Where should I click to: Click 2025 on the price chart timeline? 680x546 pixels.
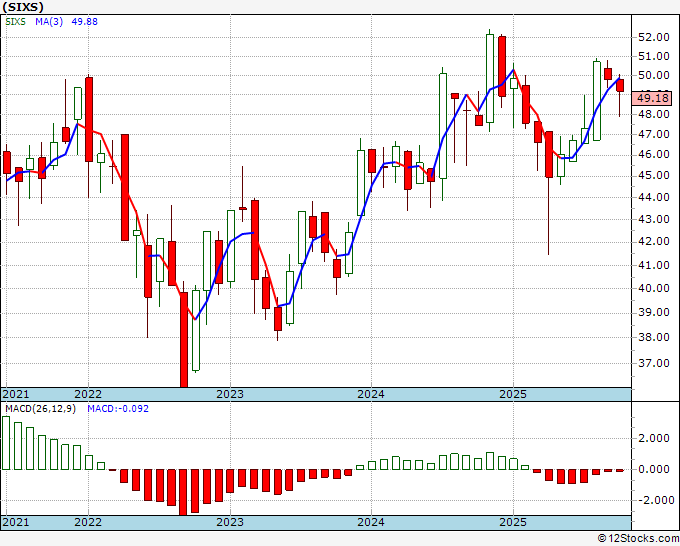(513, 394)
